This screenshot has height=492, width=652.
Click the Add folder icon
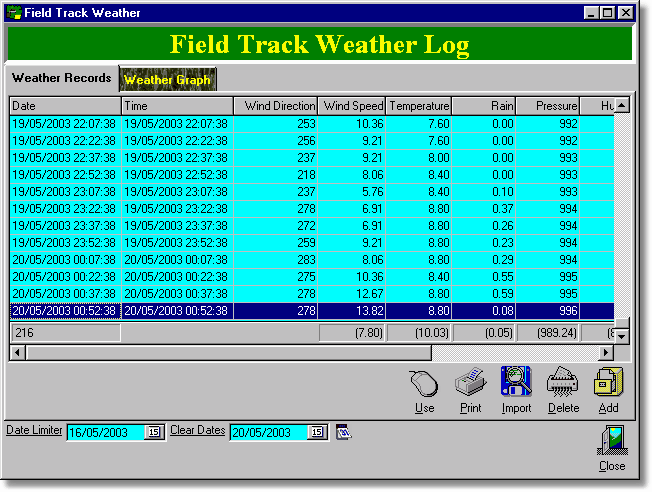click(x=608, y=381)
